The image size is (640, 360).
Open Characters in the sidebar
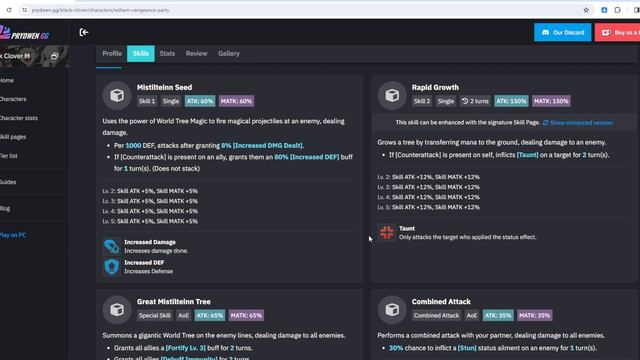click(13, 99)
